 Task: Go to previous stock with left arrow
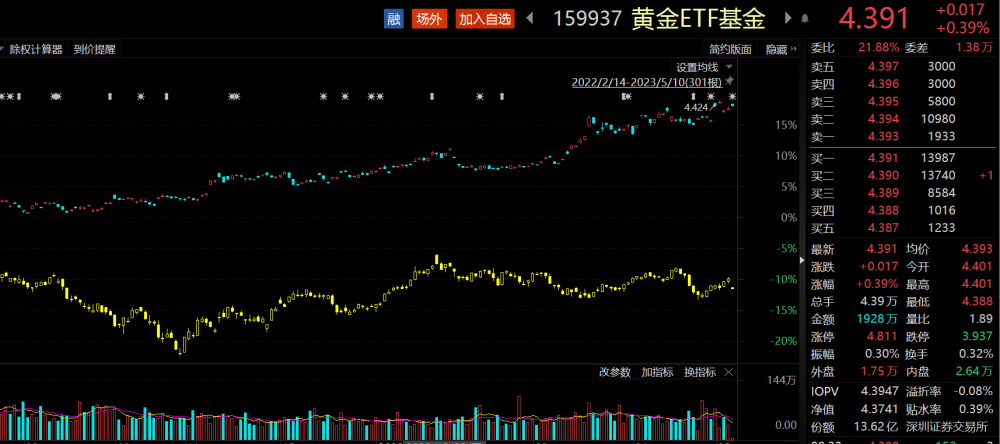pyautogui.click(x=529, y=18)
